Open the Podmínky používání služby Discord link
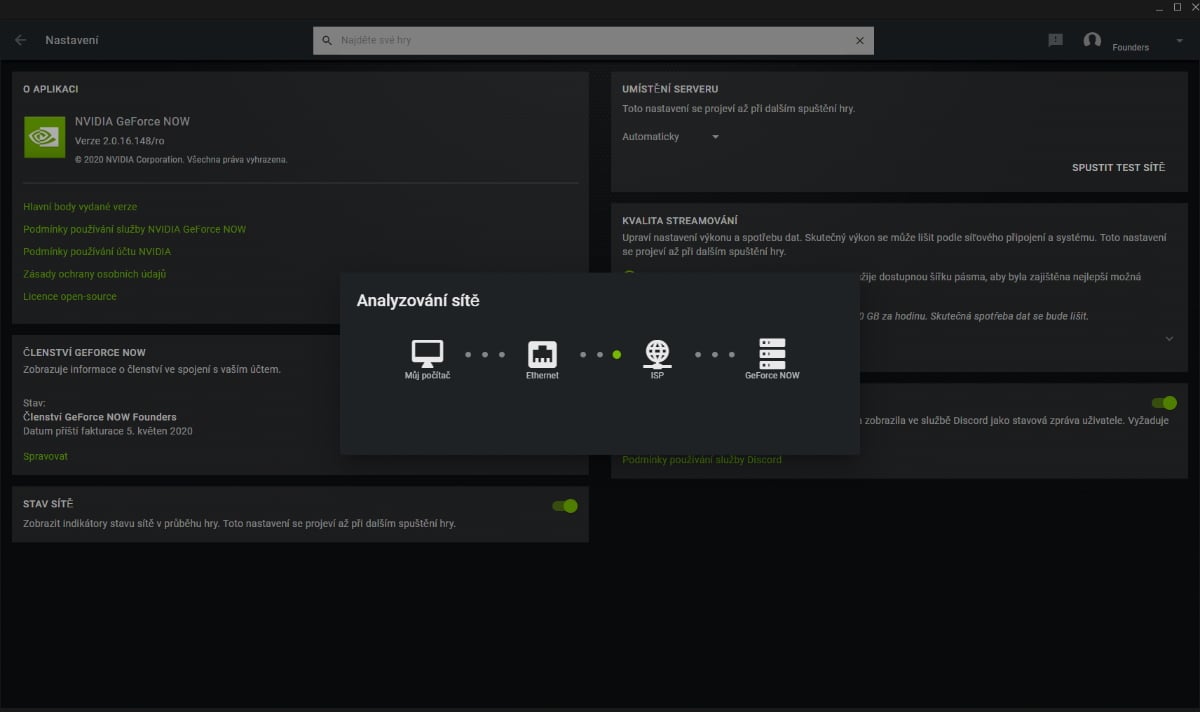The height and width of the screenshot is (712, 1200). pyautogui.click(x=698, y=458)
